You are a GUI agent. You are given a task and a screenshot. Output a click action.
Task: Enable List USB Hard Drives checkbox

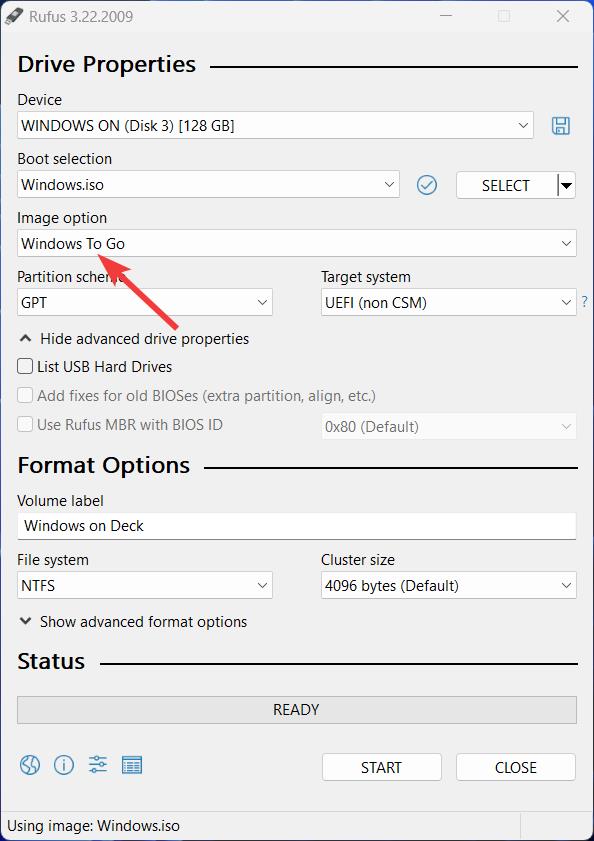tap(25, 366)
